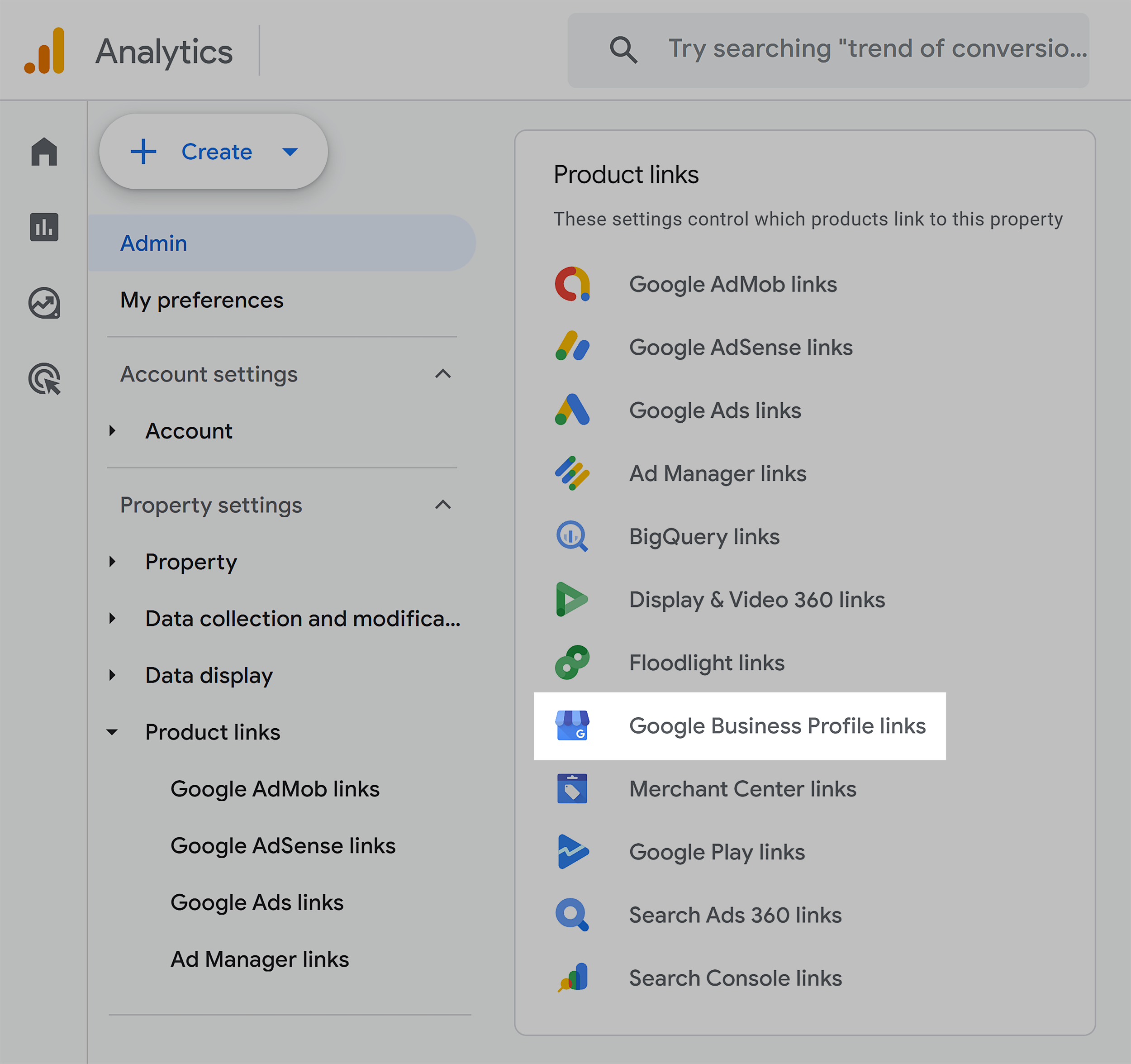Open the Advertising cursor target icon
Screen dimensions: 1131x1064
tap(44, 379)
